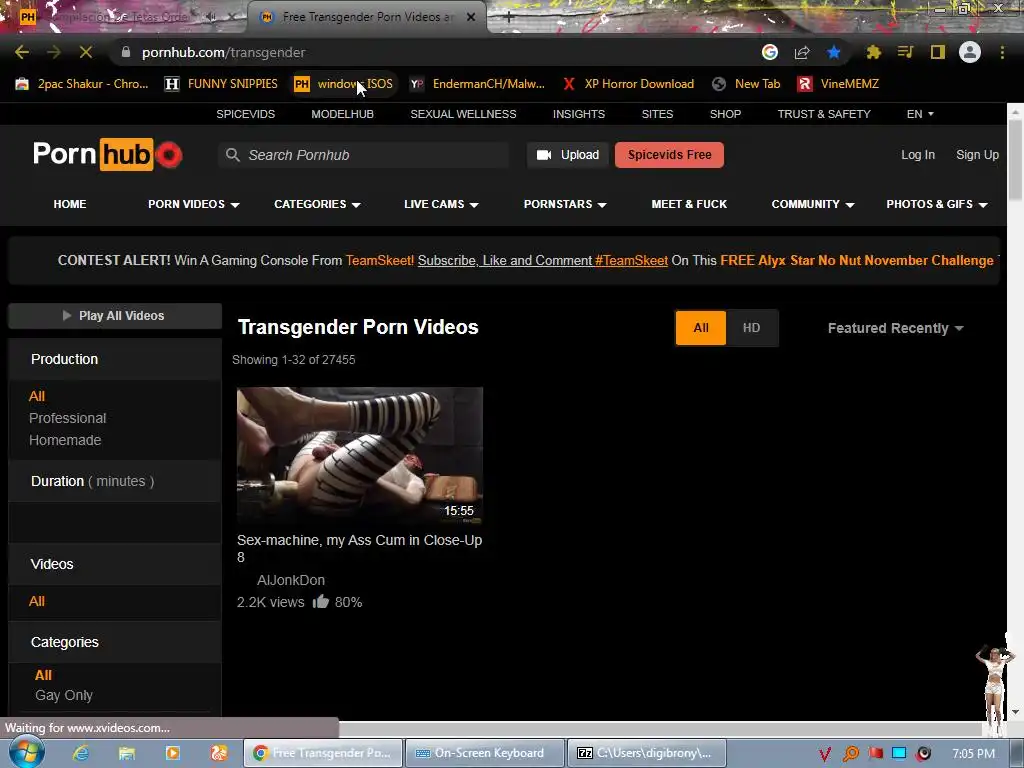The height and width of the screenshot is (768, 1024).
Task: Click the blue monitor icon in the system tray
Action: coord(899,754)
